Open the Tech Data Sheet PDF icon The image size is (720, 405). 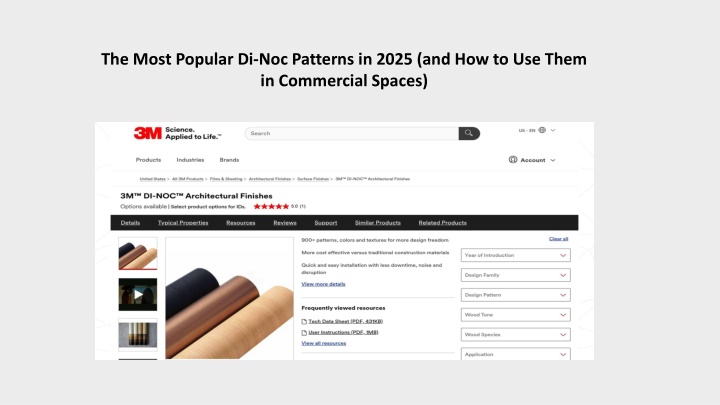tap(304, 321)
